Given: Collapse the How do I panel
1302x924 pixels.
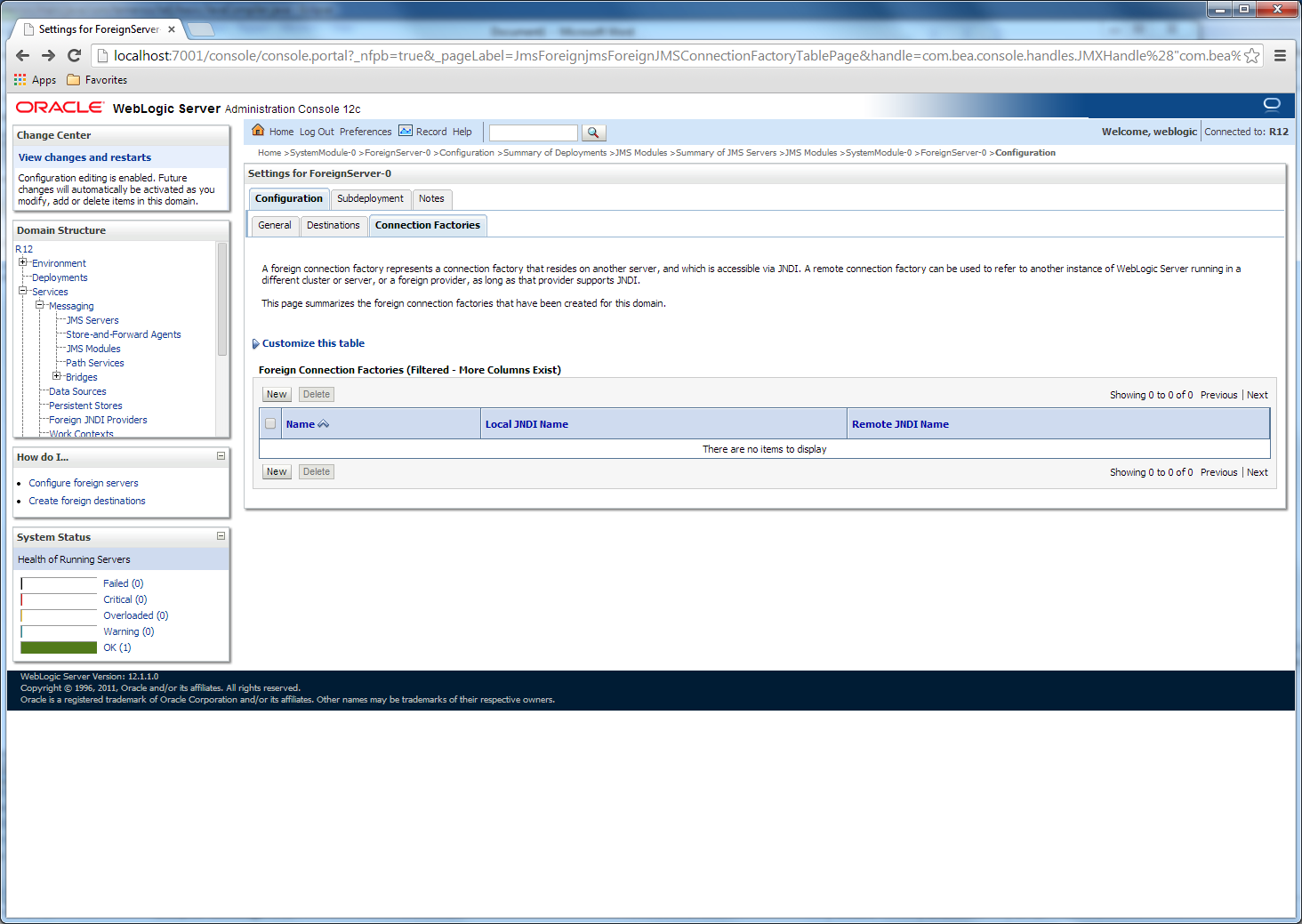Looking at the screenshot, I should click(221, 456).
